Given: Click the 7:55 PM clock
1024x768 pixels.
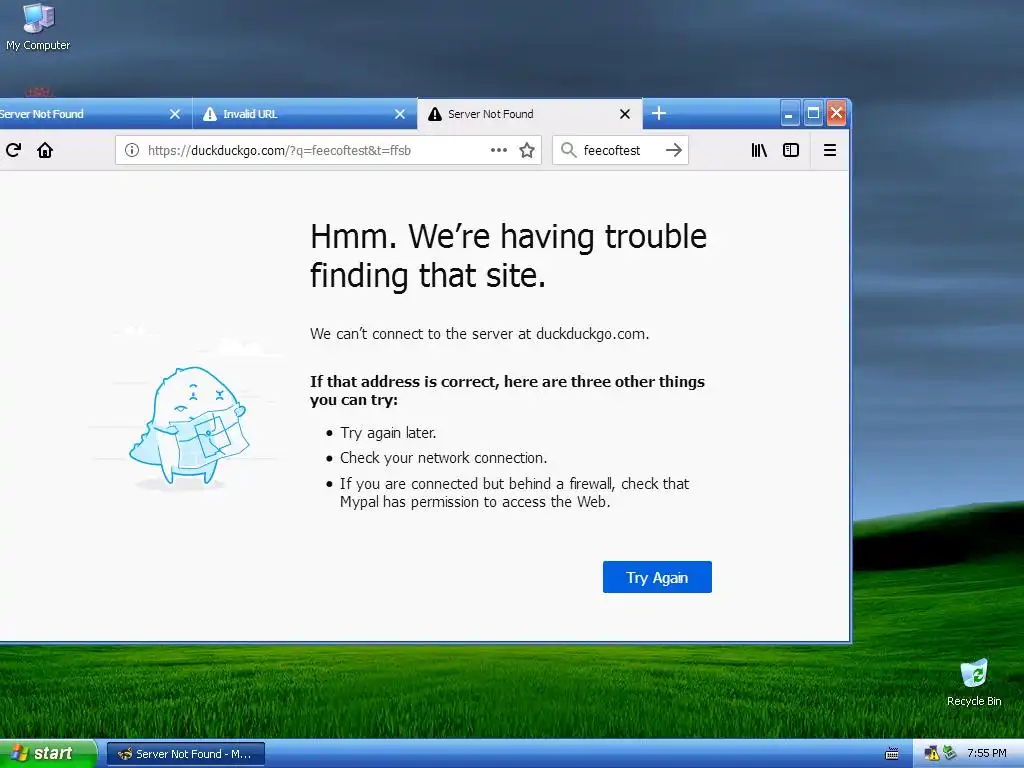Looking at the screenshot, I should click(x=987, y=754).
